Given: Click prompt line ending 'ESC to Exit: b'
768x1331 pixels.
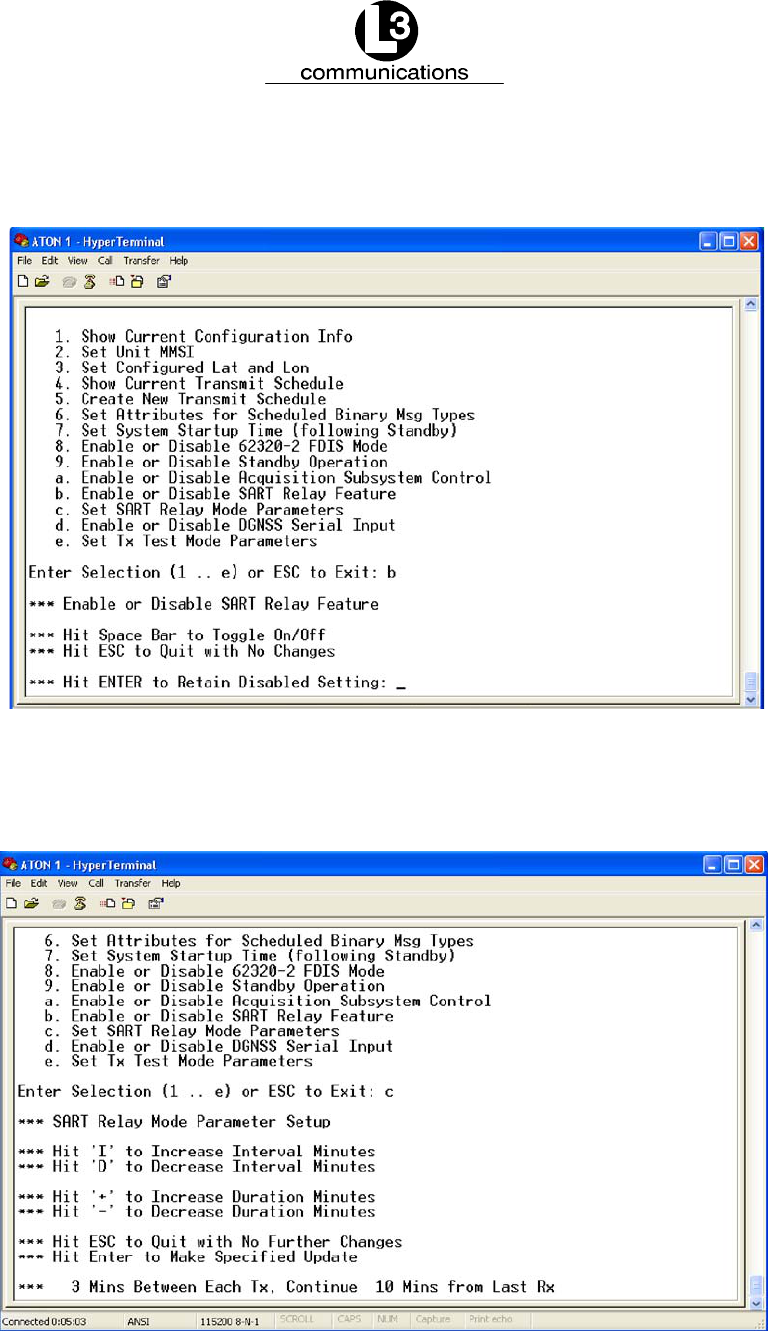Looking at the screenshot, I should point(212,573).
